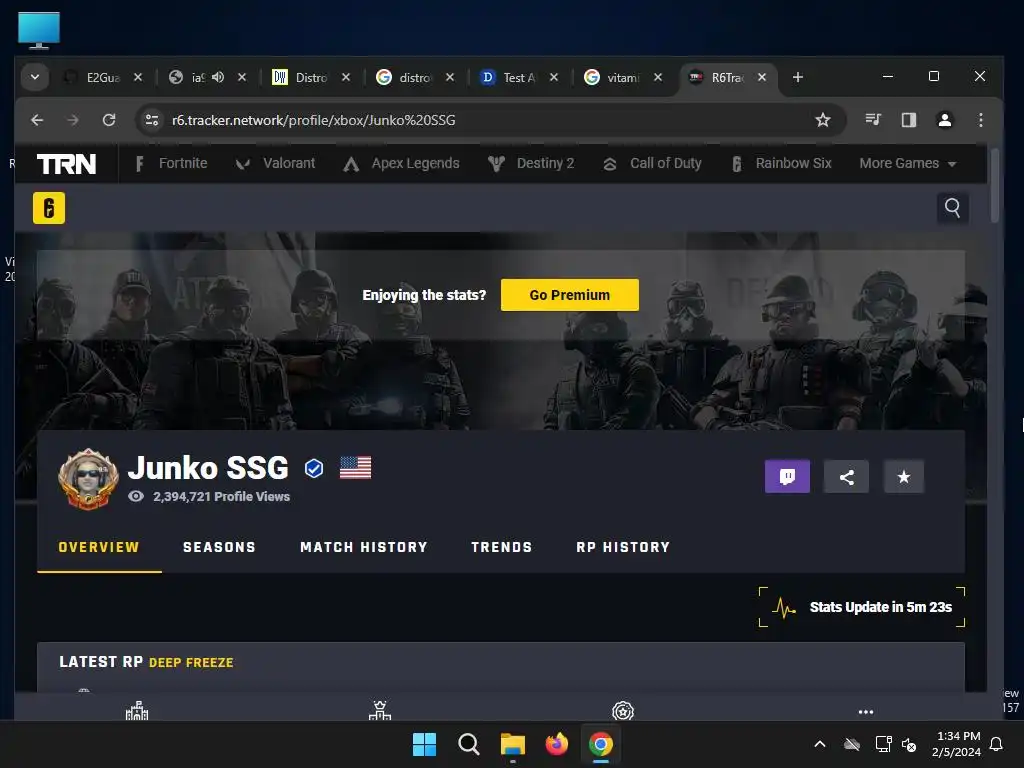Click the badge icon in bottom navigation

coord(623,711)
